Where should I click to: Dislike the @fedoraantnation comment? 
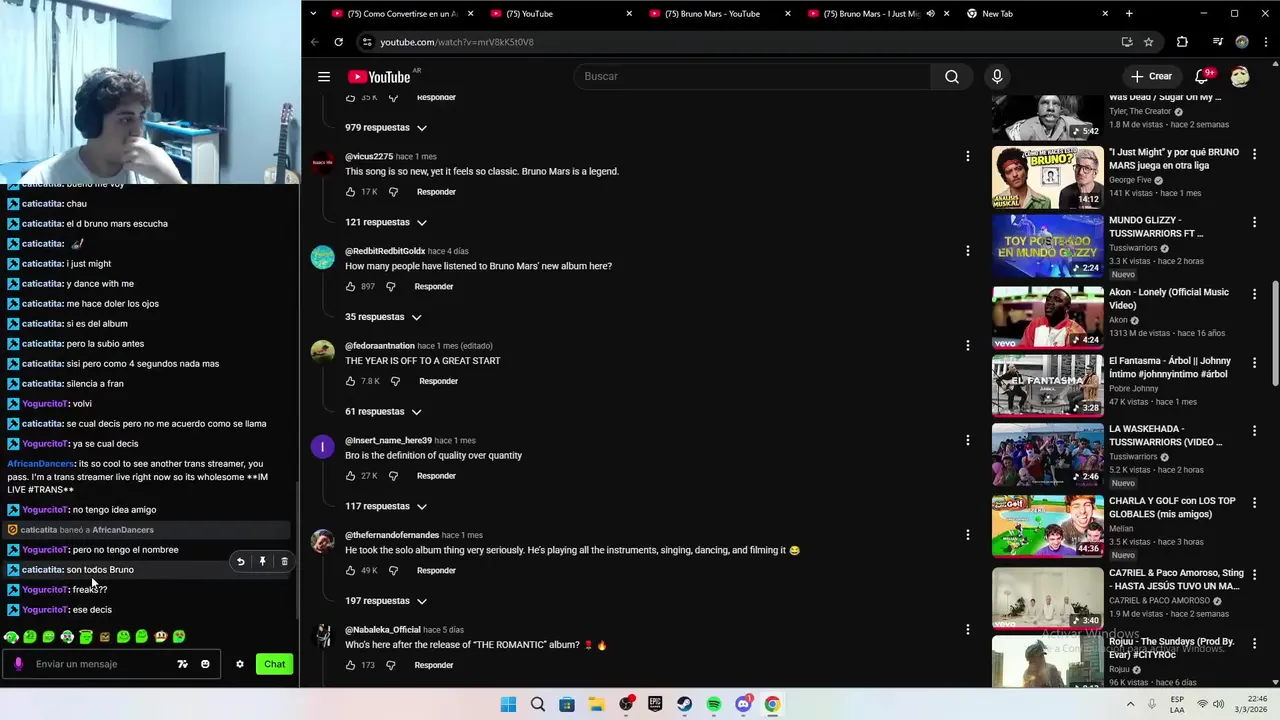click(x=395, y=381)
